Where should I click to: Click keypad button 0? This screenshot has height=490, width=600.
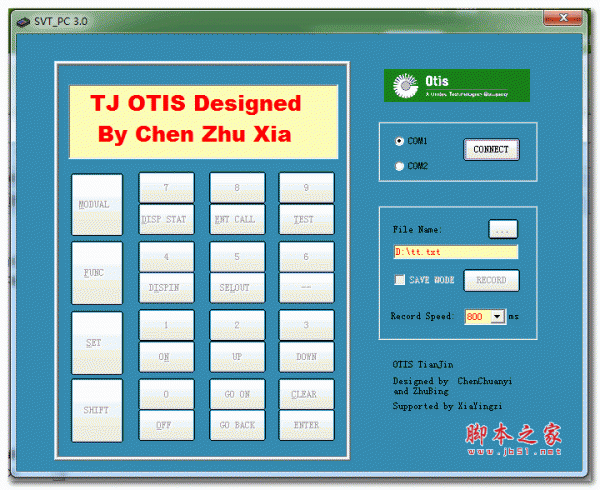pos(166,394)
